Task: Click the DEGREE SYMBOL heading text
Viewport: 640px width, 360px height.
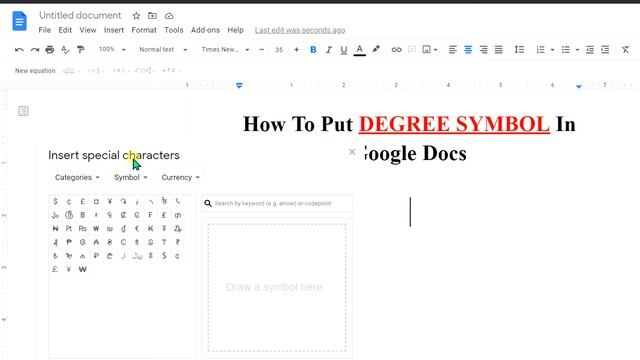Action: coord(454,124)
